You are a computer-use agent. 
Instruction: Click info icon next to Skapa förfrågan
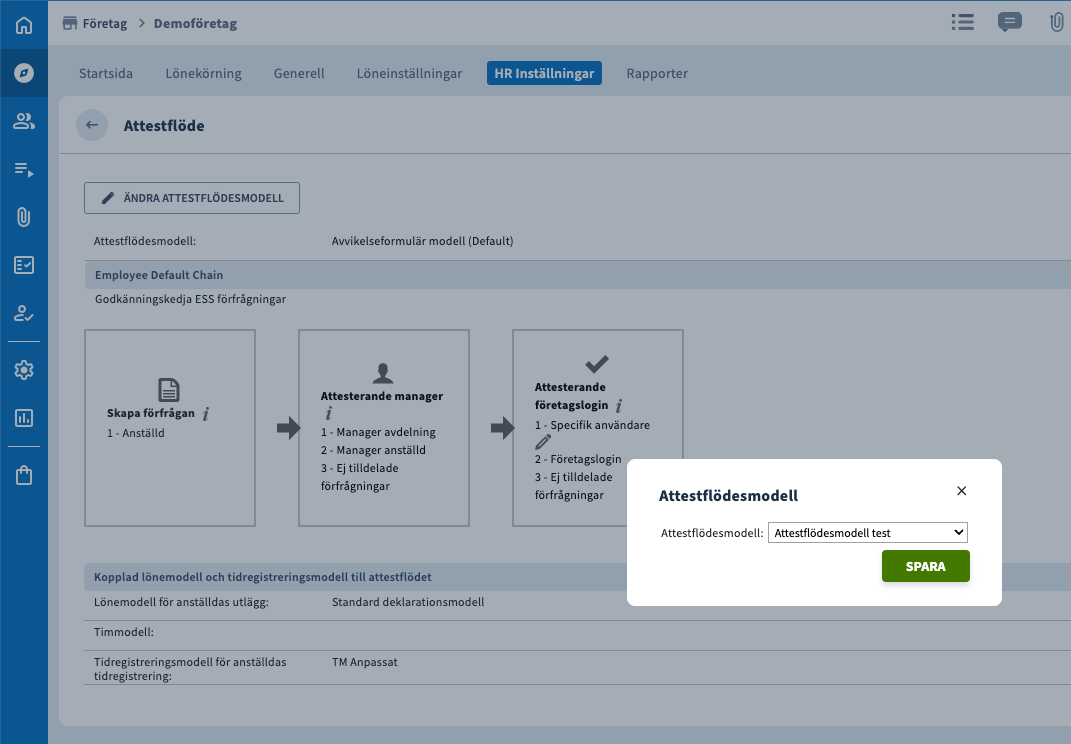pyautogui.click(x=206, y=414)
